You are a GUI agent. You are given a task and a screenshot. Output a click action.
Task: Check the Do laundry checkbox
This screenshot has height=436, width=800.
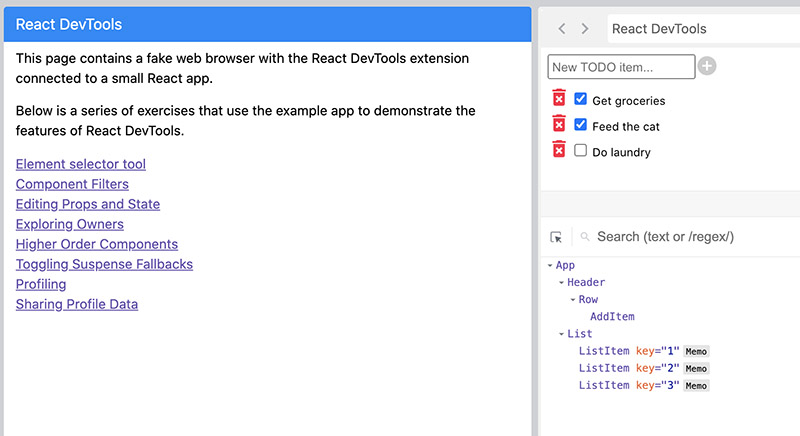click(581, 150)
